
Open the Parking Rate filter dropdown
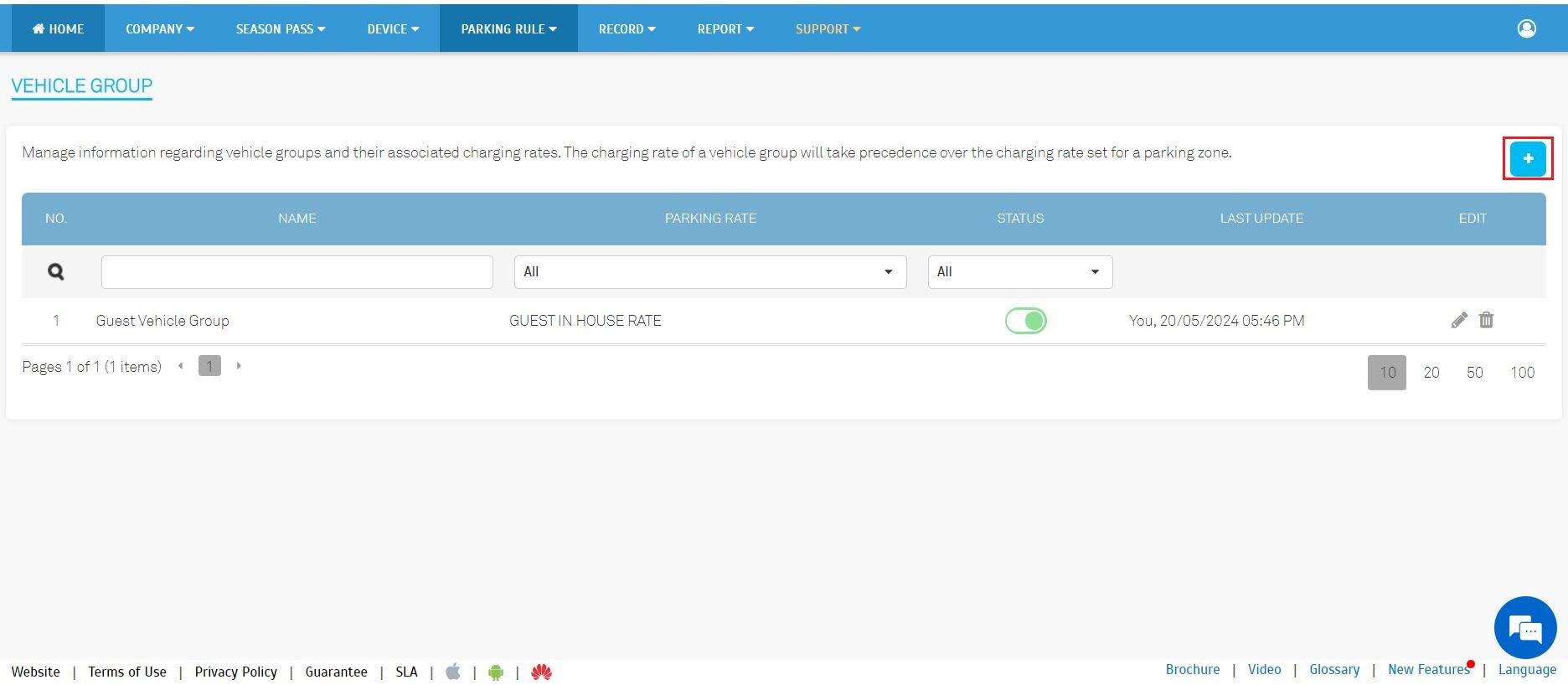point(709,272)
